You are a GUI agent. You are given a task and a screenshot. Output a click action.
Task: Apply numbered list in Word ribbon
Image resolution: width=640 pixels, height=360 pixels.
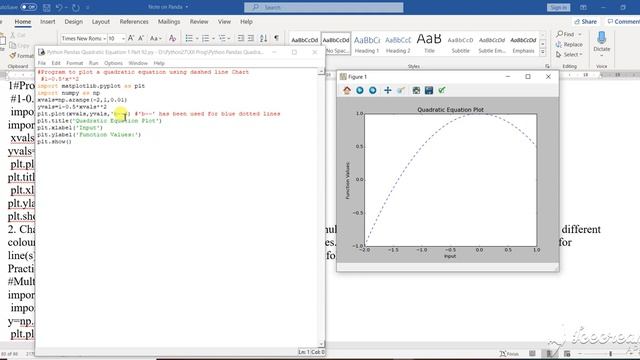[x=205, y=38]
